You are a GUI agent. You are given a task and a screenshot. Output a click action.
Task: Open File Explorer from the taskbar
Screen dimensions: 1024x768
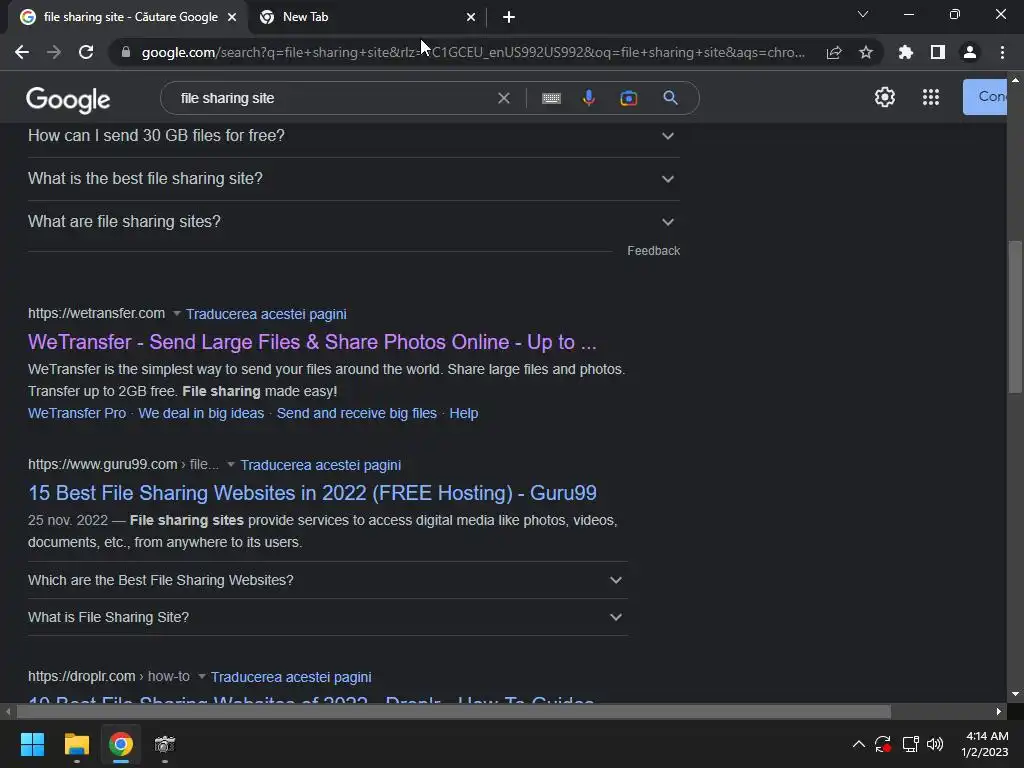(x=76, y=744)
